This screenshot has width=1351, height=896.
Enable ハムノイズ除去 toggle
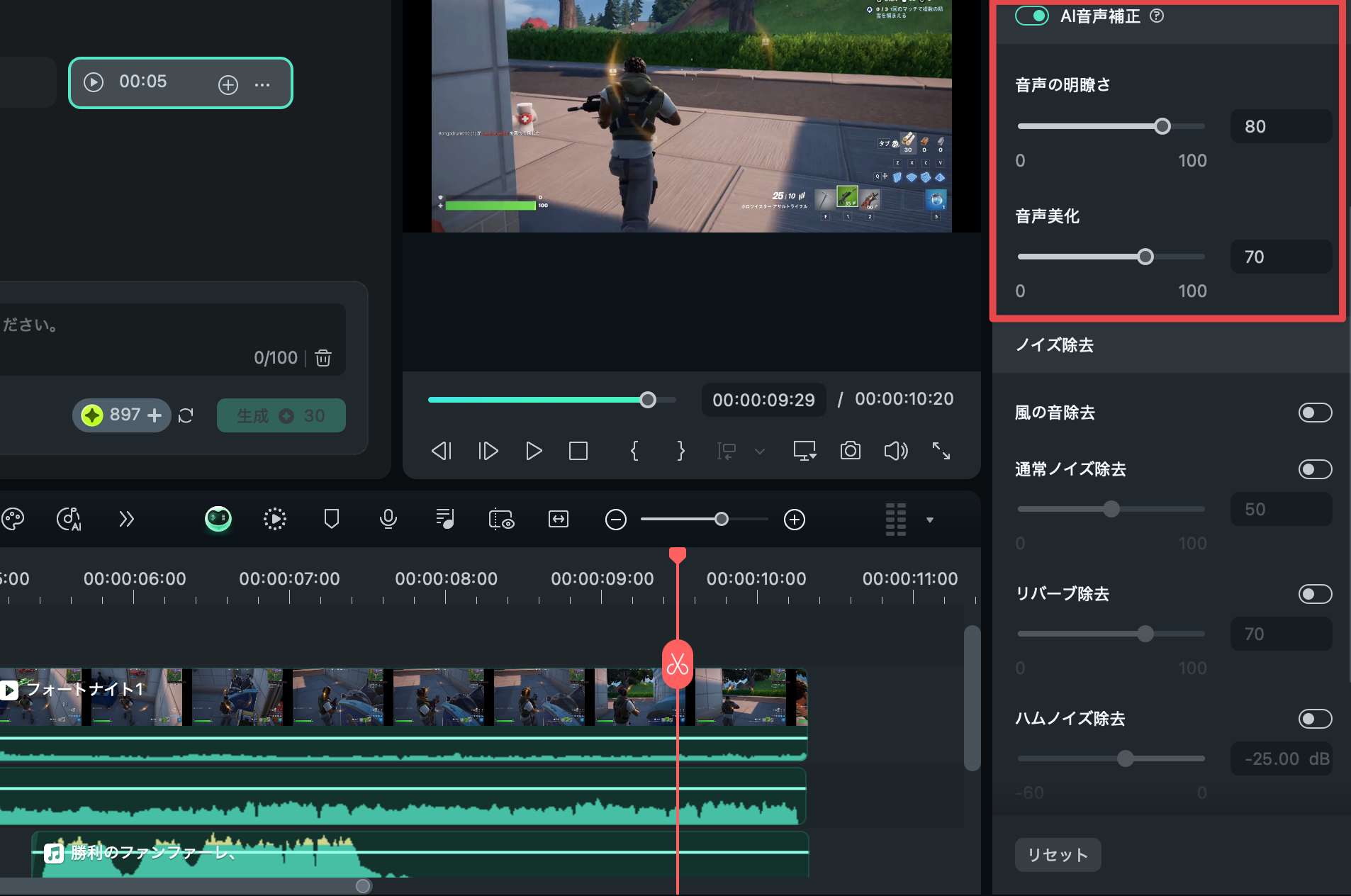(x=1315, y=719)
